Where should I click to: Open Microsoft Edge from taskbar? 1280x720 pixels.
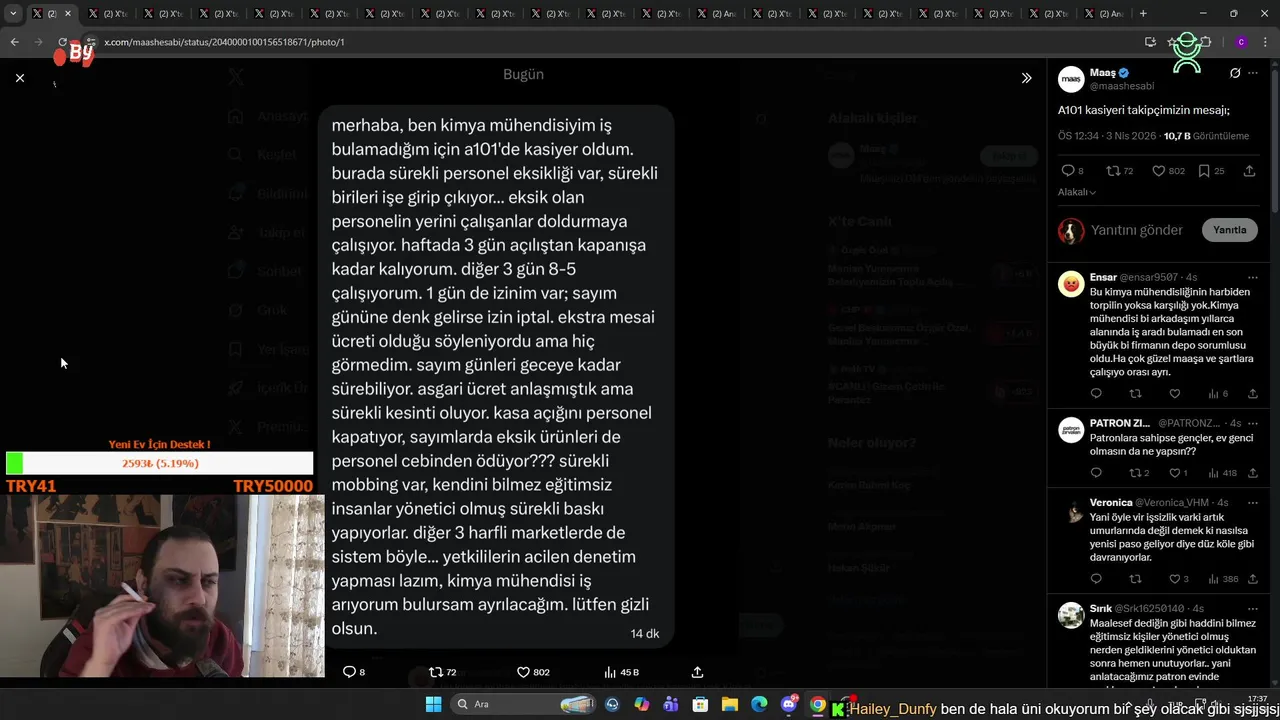click(x=758, y=704)
